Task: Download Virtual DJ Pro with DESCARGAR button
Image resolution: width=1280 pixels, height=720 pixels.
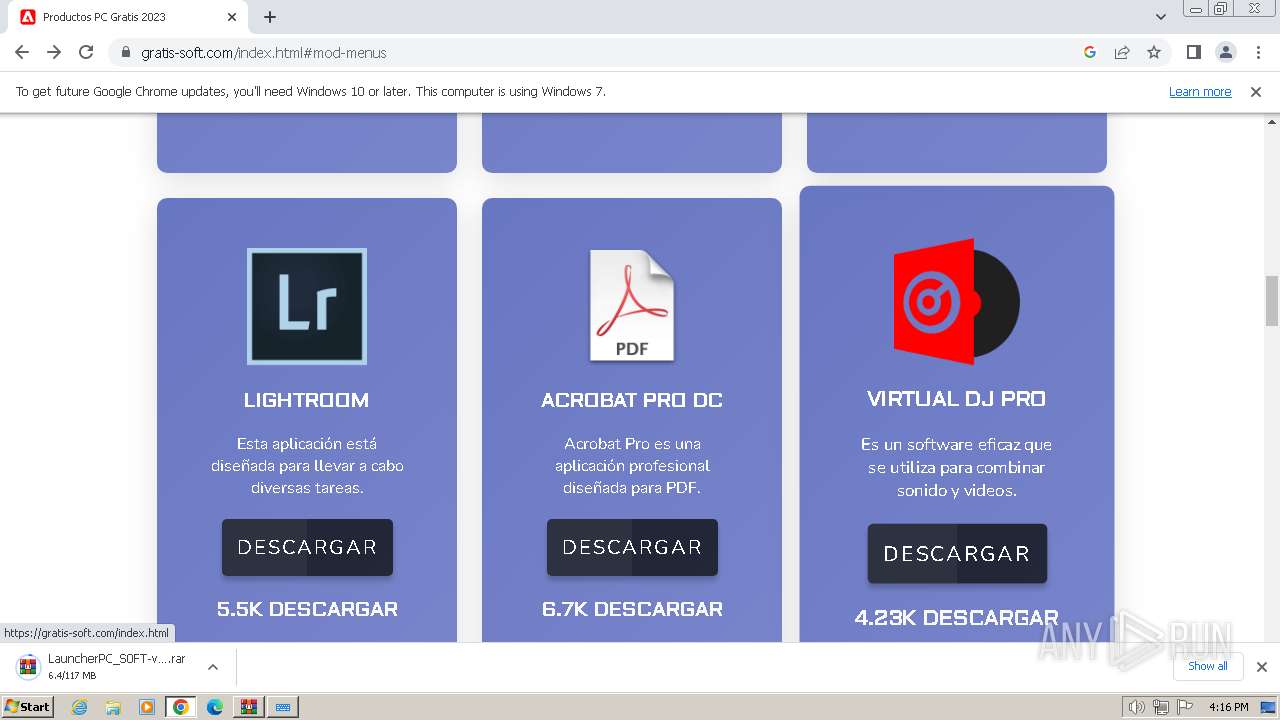Action: [x=957, y=553]
